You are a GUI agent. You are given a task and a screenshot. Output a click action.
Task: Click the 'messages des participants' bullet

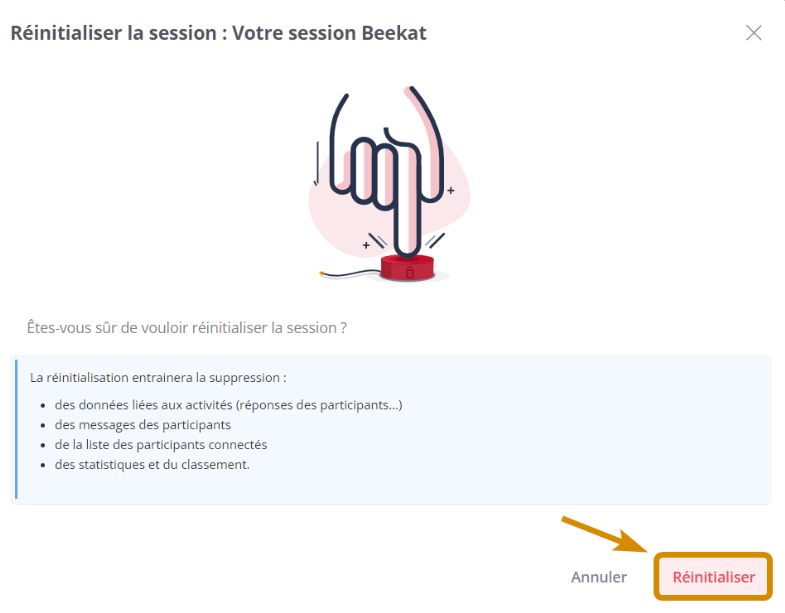tap(143, 425)
